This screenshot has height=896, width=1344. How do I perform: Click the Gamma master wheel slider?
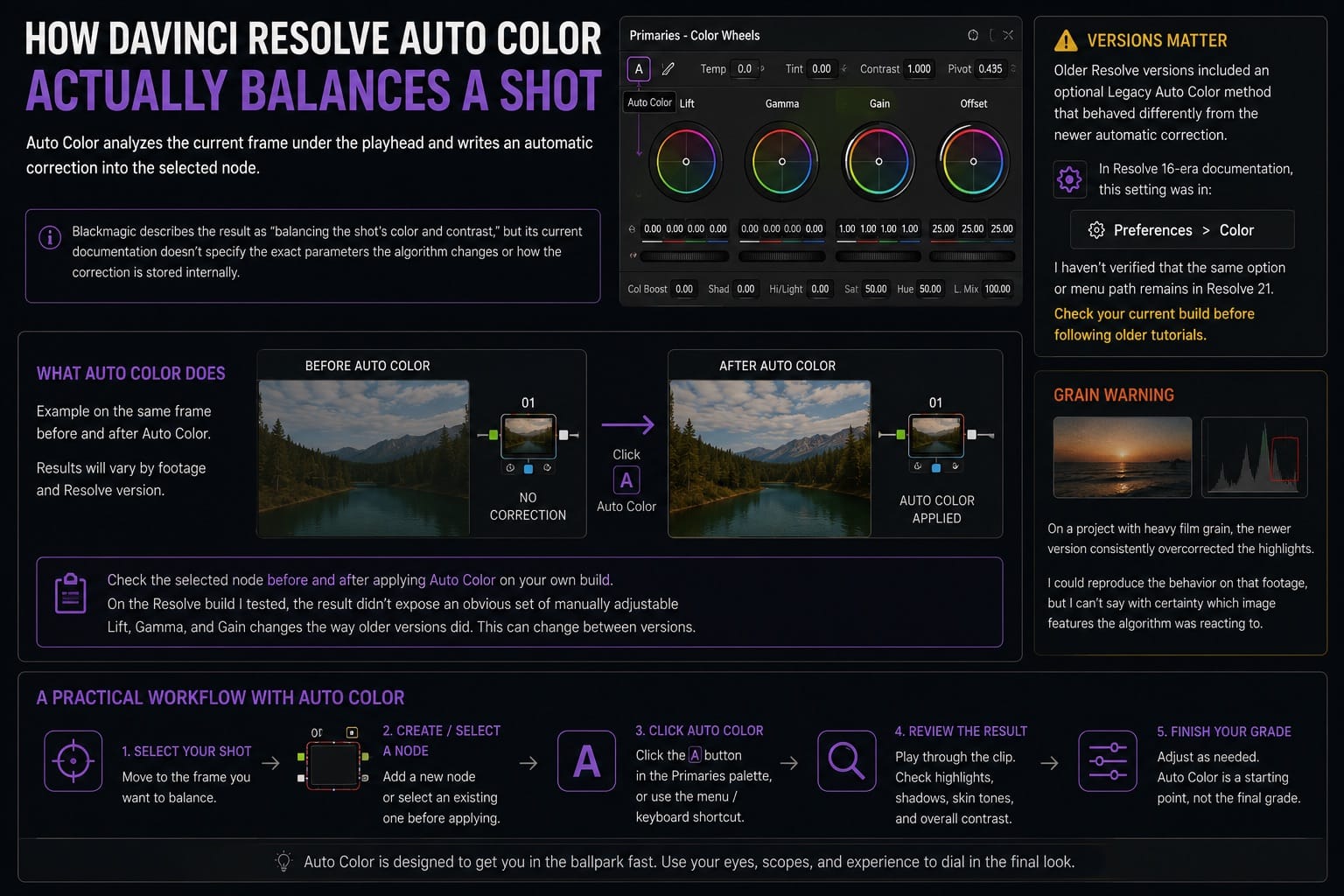click(x=782, y=256)
